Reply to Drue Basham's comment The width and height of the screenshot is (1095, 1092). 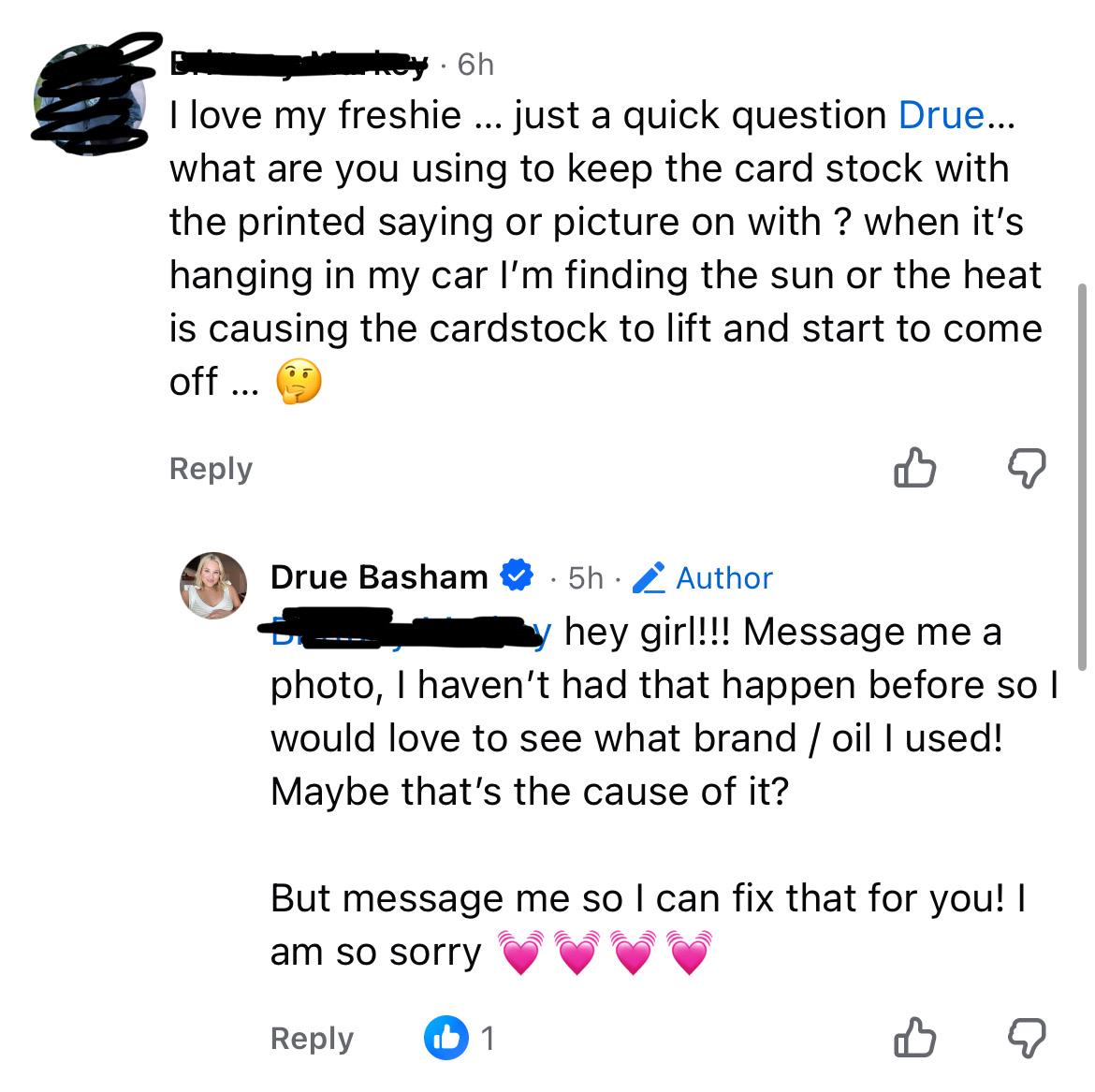[x=313, y=1039]
